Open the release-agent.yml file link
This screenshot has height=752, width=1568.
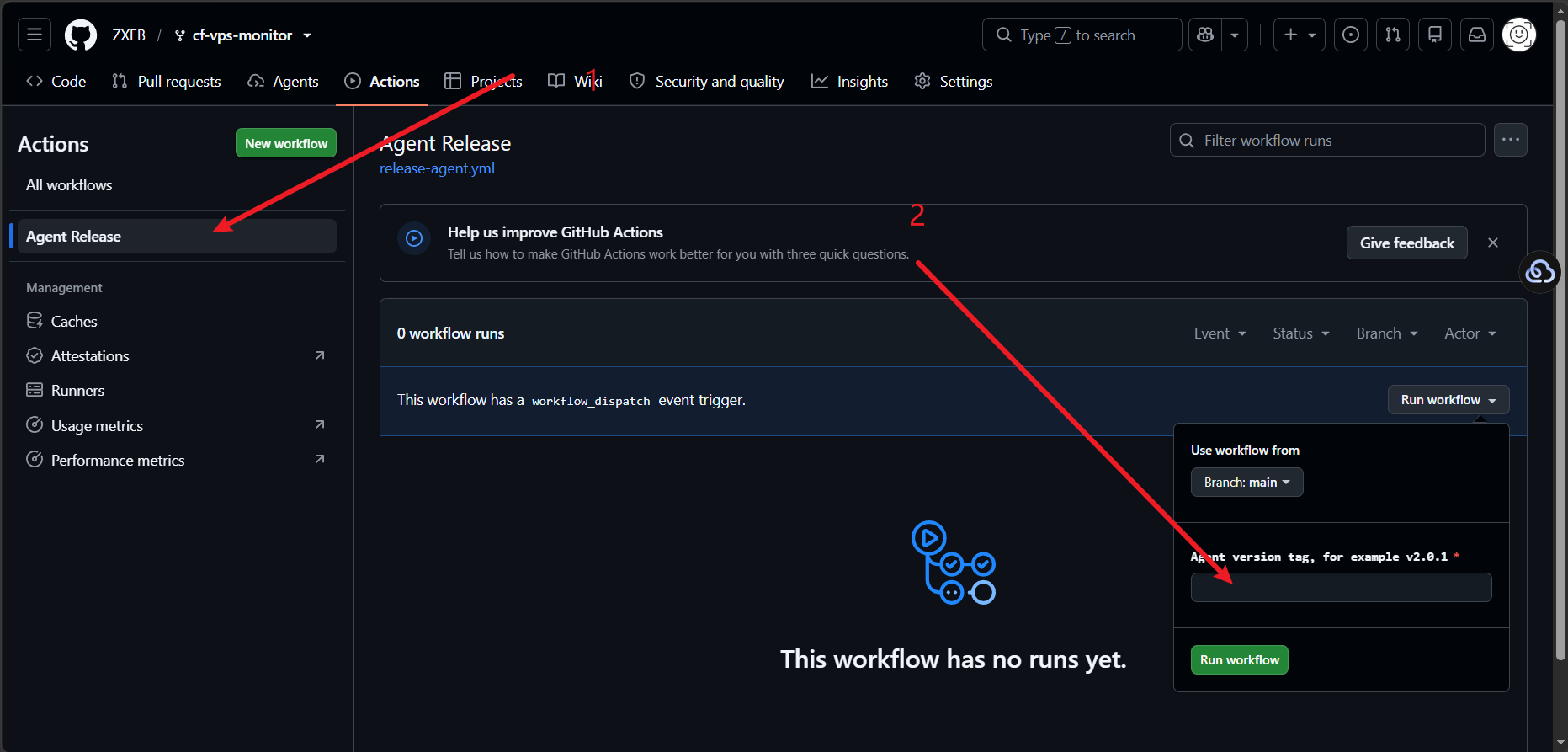[437, 168]
